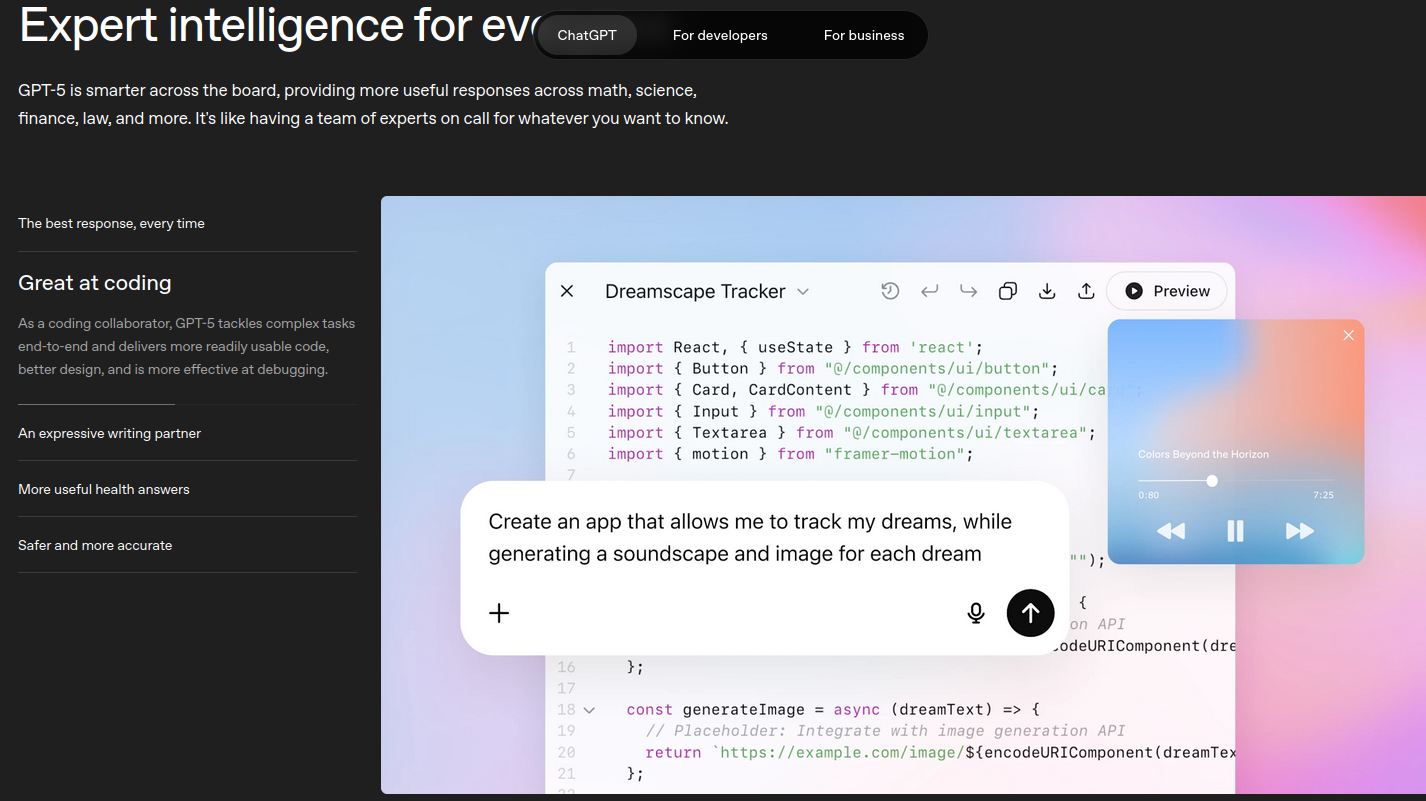Send the prompt with the arrow button

(x=1030, y=613)
